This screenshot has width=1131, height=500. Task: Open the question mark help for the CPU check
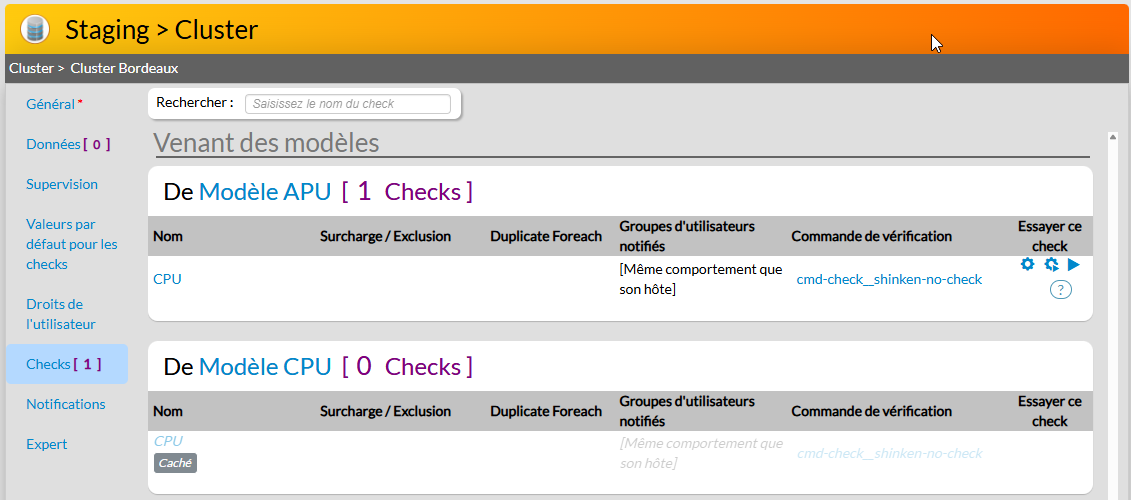pyautogui.click(x=1060, y=289)
